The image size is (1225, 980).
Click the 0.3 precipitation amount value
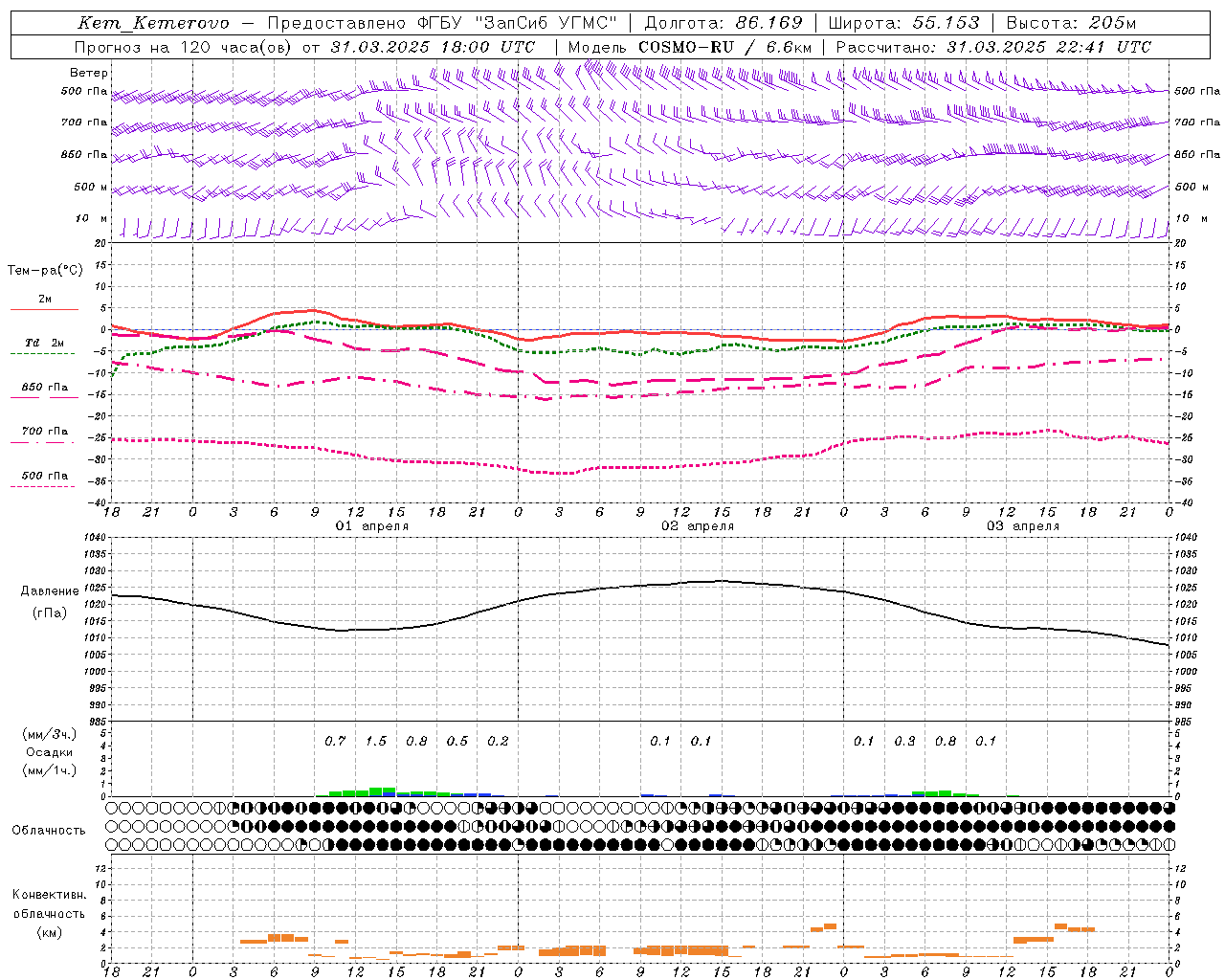904,742
